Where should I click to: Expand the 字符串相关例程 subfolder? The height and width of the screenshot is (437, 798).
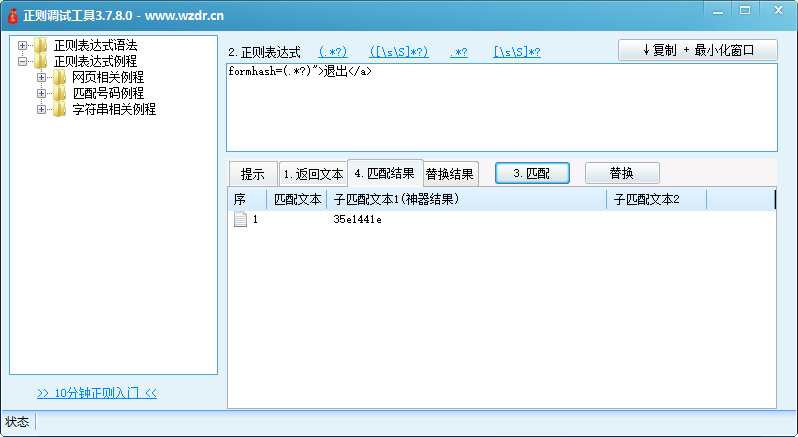pyautogui.click(x=41, y=110)
